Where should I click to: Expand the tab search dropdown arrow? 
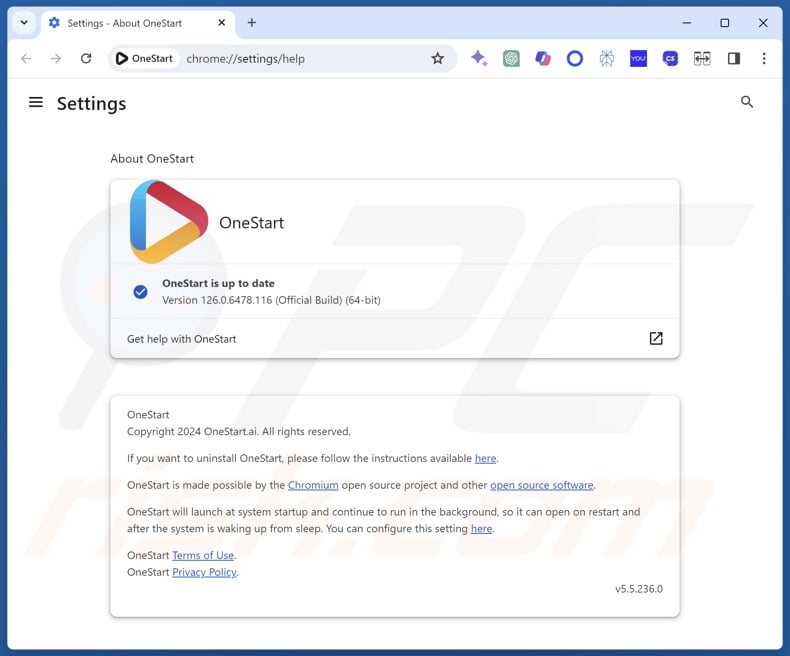coord(24,22)
